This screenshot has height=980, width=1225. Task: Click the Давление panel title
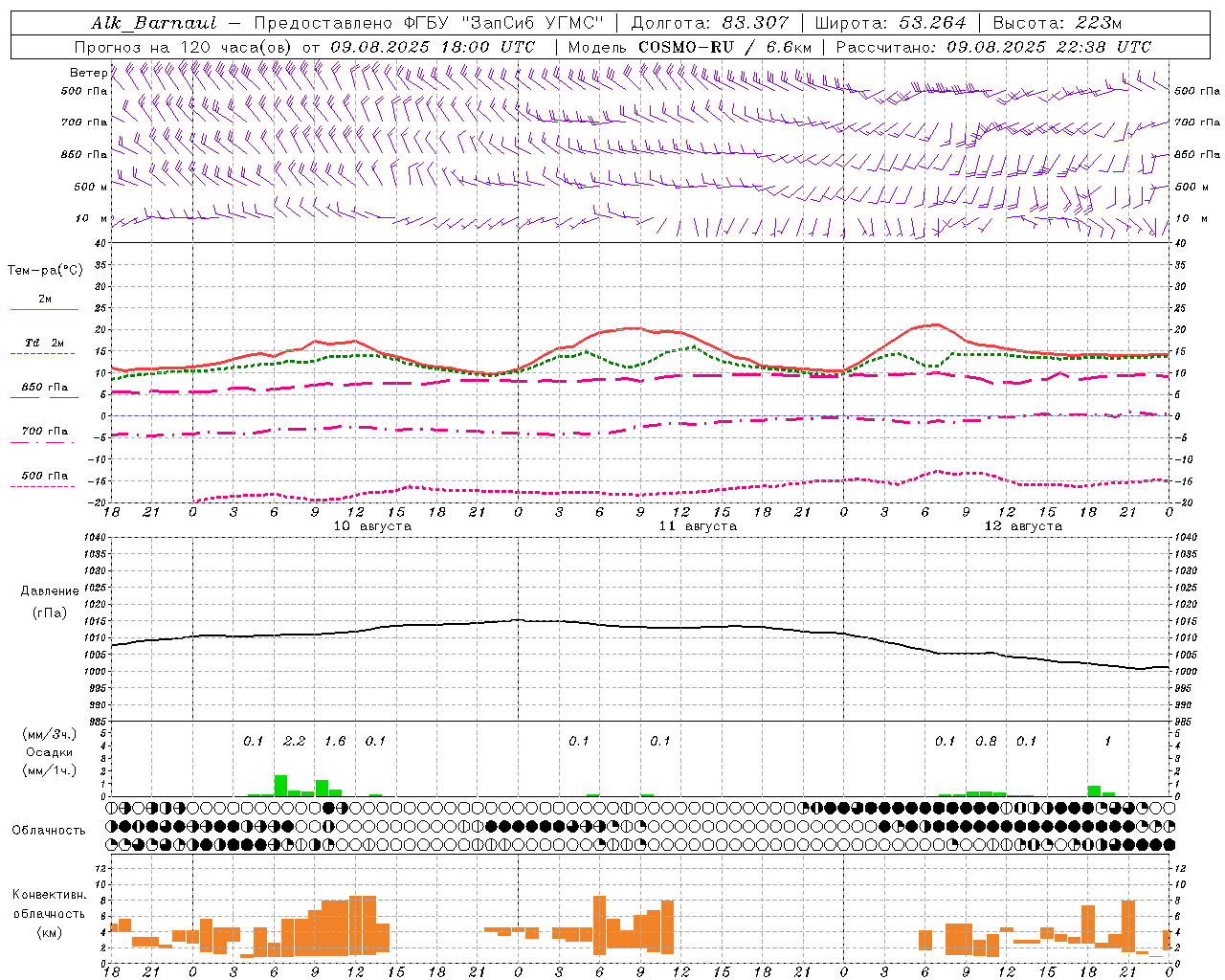coord(50,591)
